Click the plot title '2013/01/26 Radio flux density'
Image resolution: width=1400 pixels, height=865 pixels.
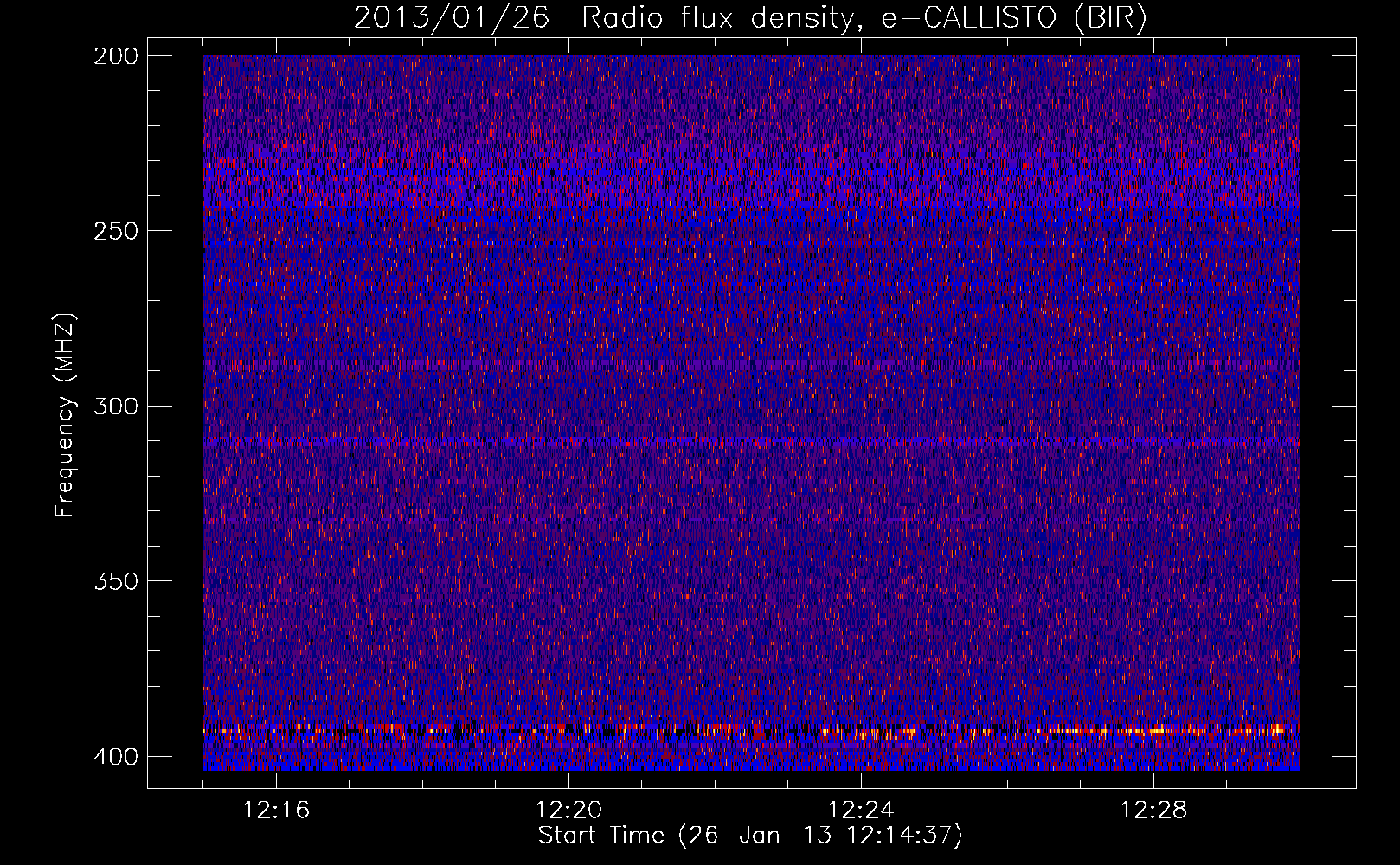[x=750, y=18]
